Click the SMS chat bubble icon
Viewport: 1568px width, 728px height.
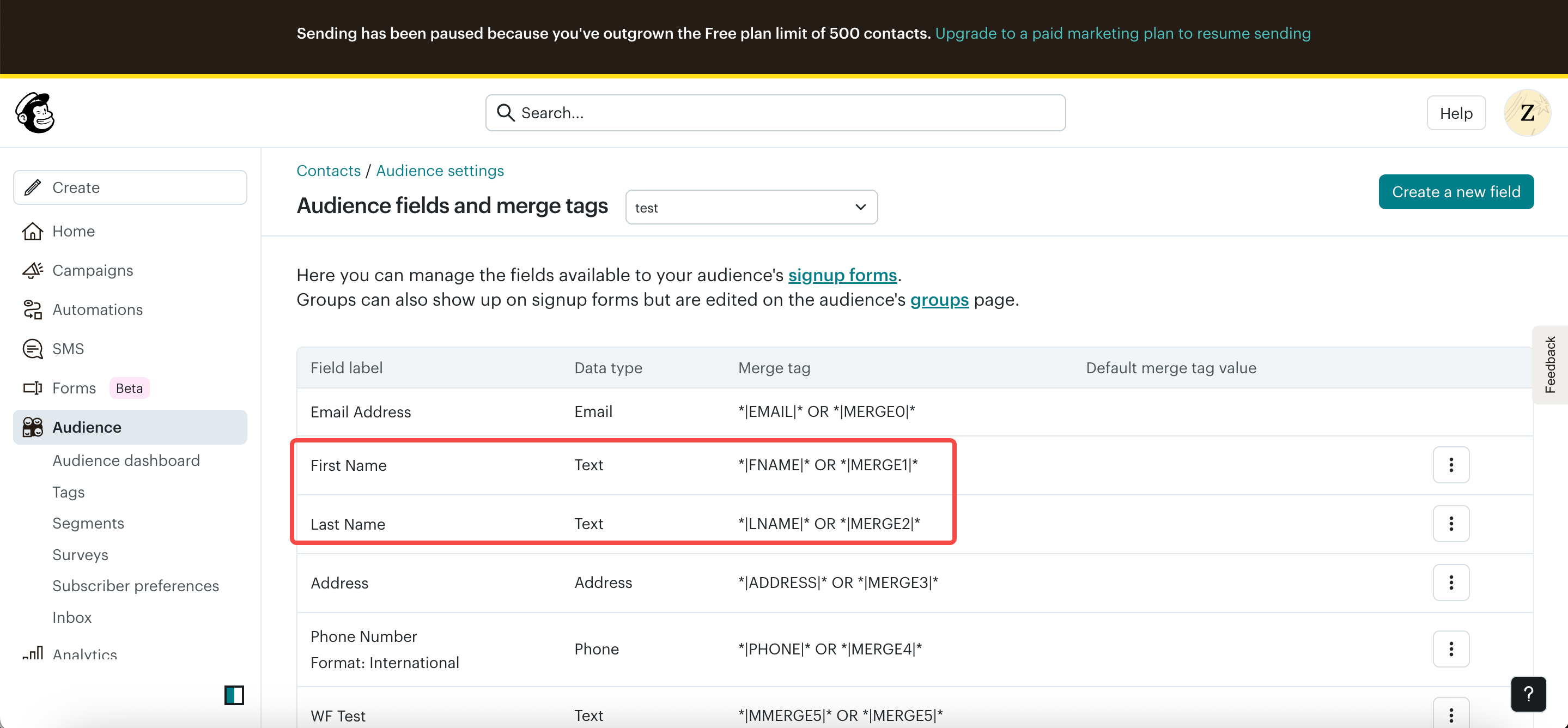tap(32, 349)
